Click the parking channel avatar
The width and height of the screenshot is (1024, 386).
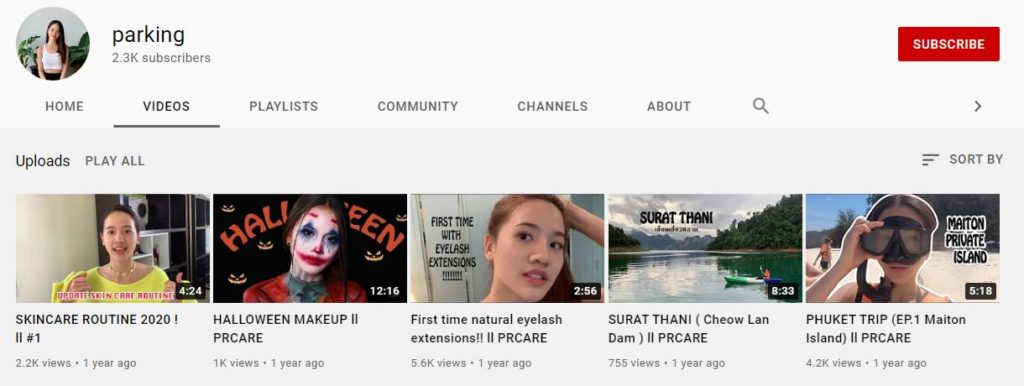tap(53, 44)
